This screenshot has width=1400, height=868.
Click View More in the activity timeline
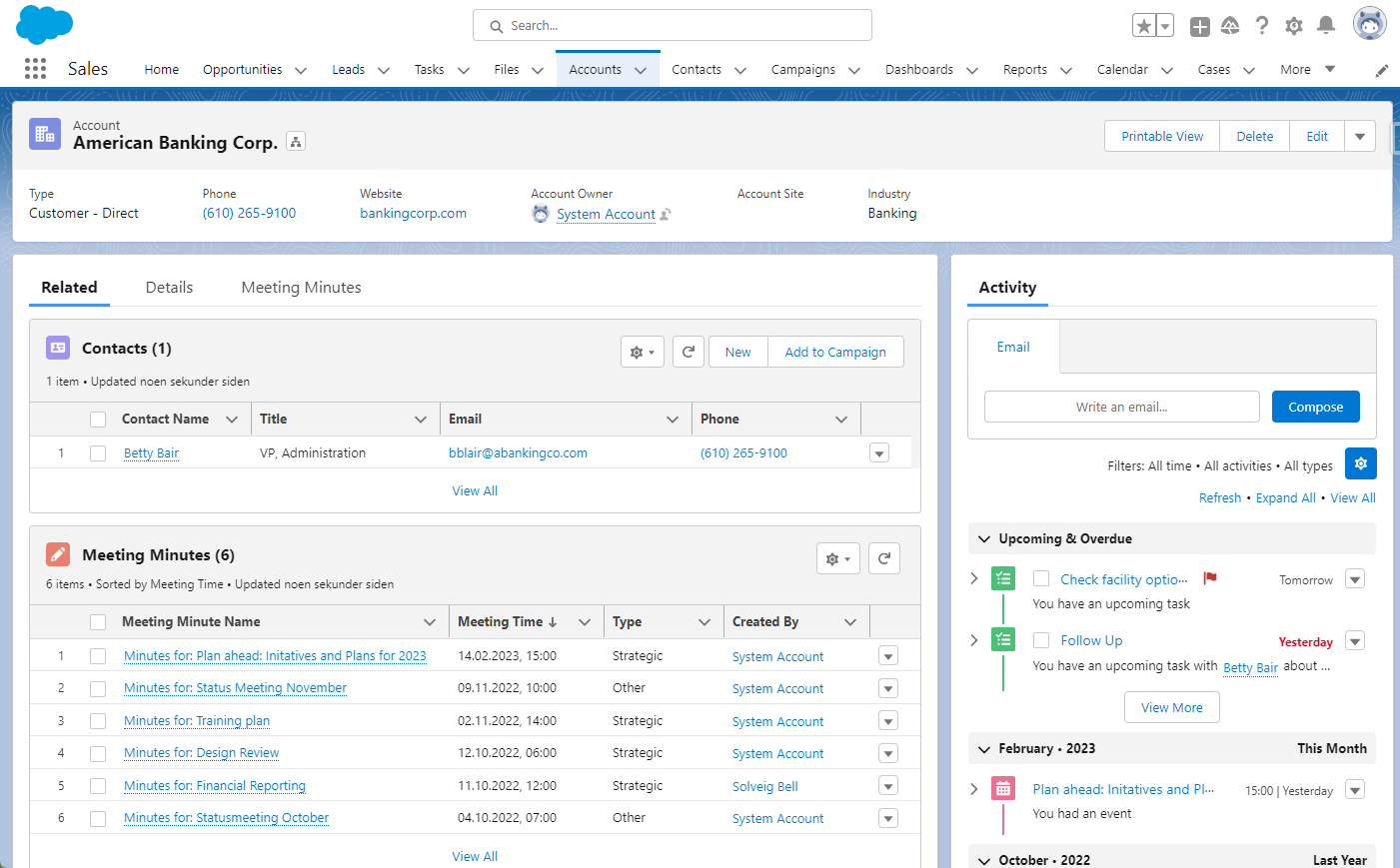(1172, 707)
